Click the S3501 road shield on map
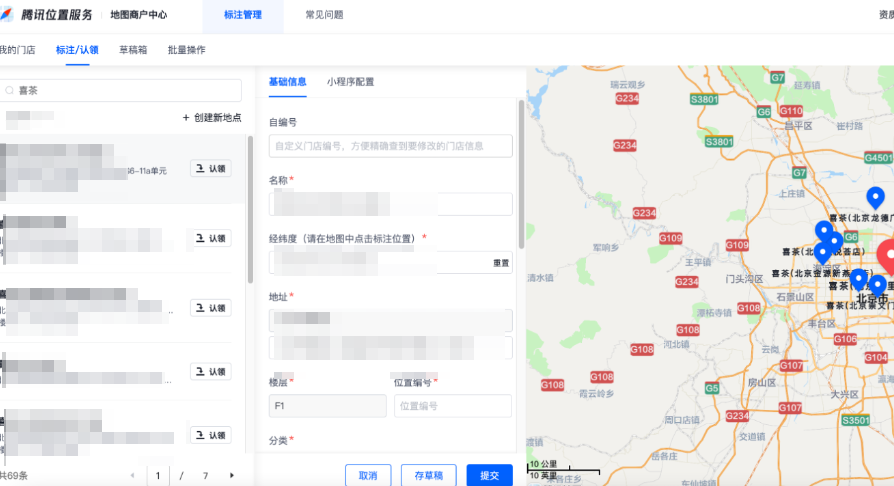The height and width of the screenshot is (486, 894). click(856, 420)
